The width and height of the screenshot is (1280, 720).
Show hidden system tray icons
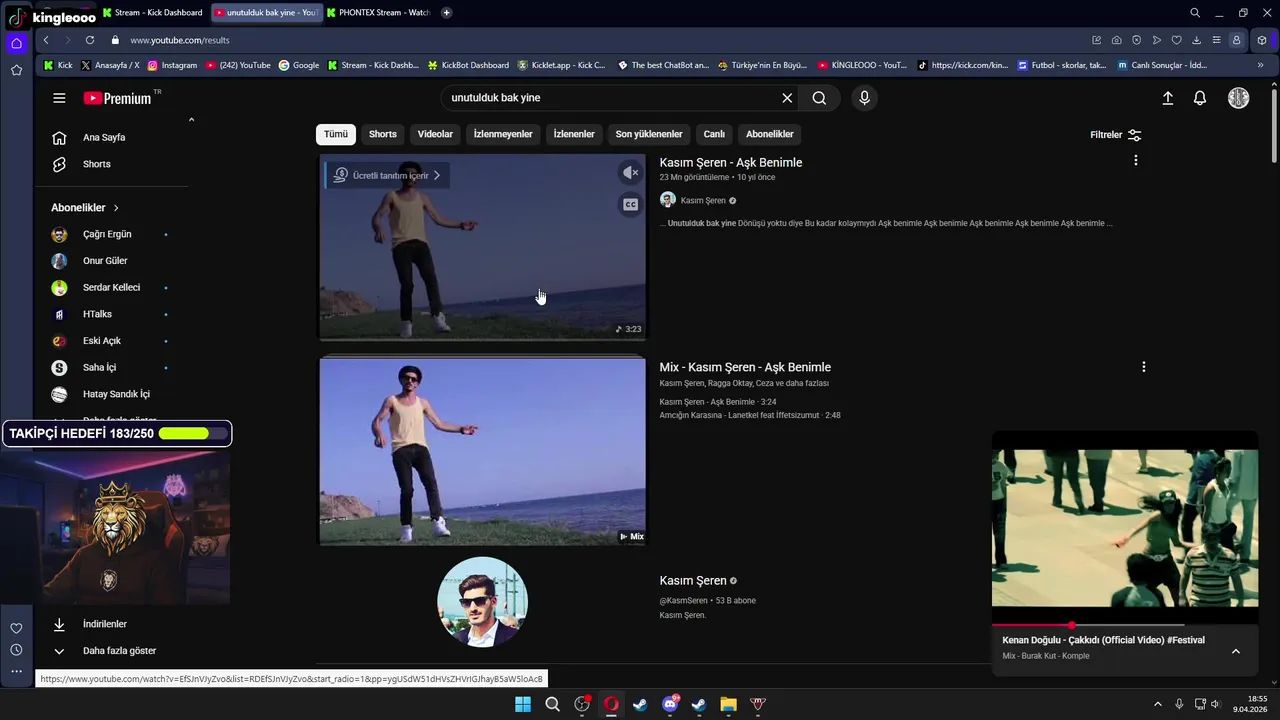[1158, 704]
